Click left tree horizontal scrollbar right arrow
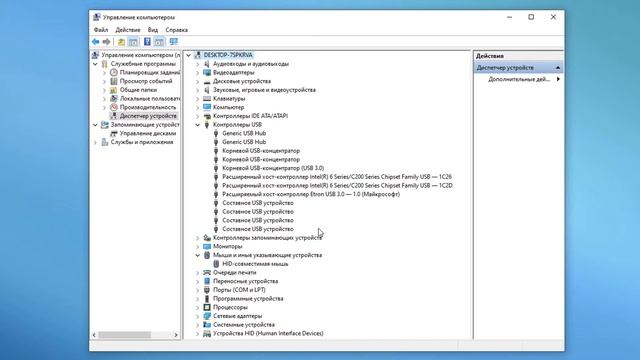Image resolution: width=640 pixels, height=360 pixels. click(x=176, y=335)
